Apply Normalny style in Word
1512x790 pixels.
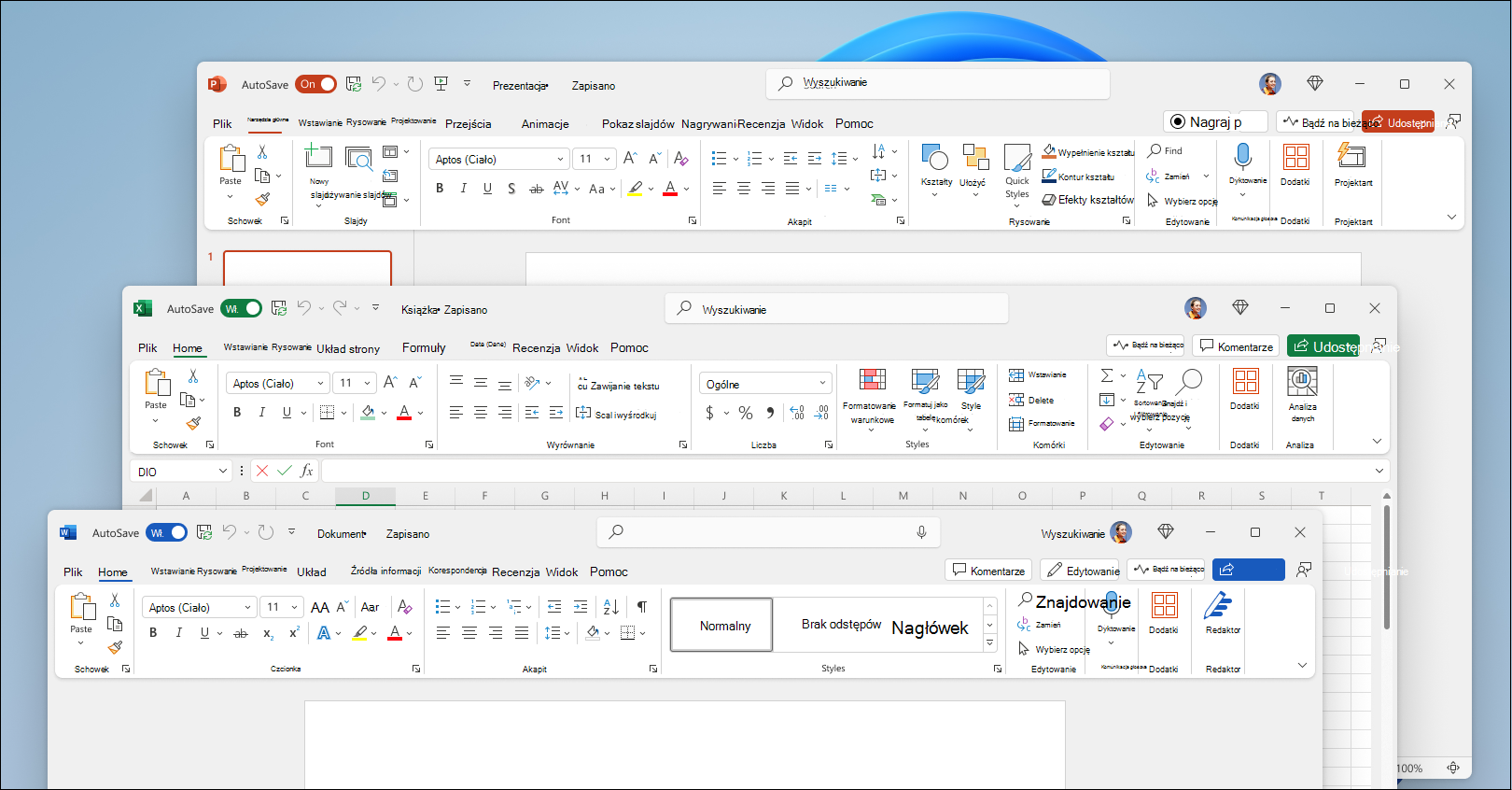coord(722,625)
